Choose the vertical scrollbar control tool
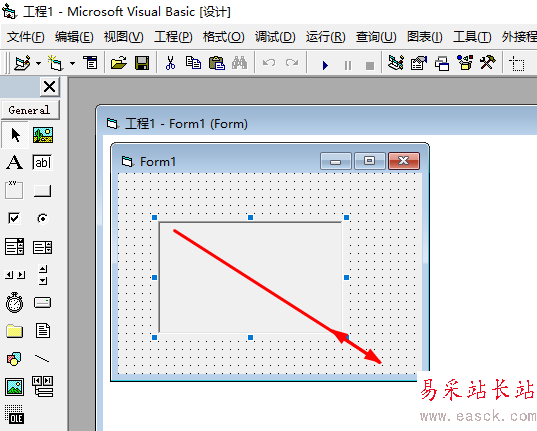The image size is (537, 431). (43, 275)
